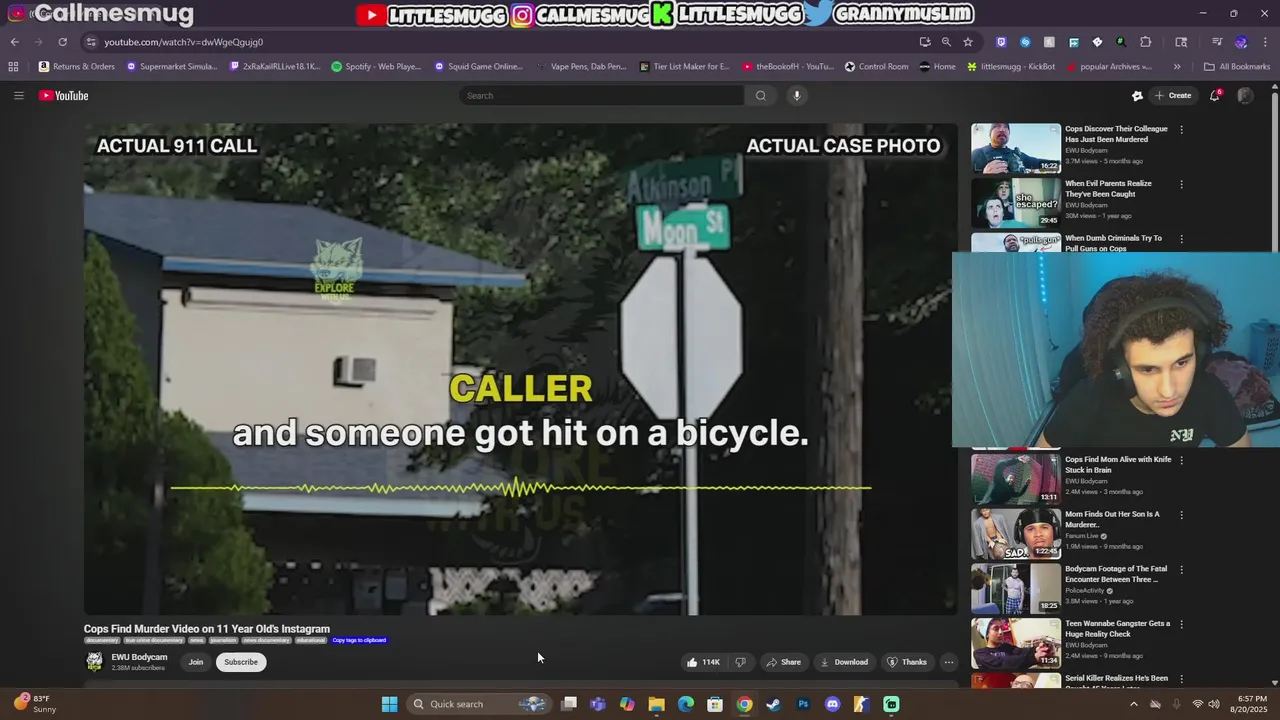The image size is (1280, 720).
Task: Expand hidden bookmarks chevron
Action: (x=1177, y=67)
